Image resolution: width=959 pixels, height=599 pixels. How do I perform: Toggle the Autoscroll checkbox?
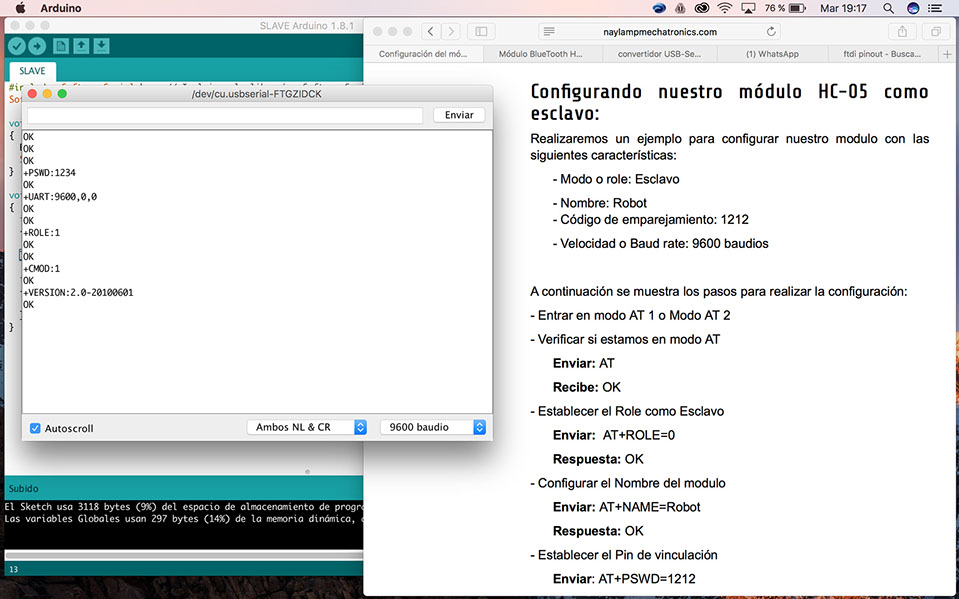coord(35,428)
